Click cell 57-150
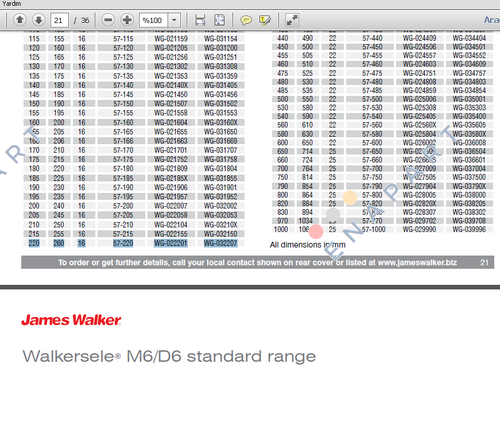500x433 pixels. pos(123,104)
